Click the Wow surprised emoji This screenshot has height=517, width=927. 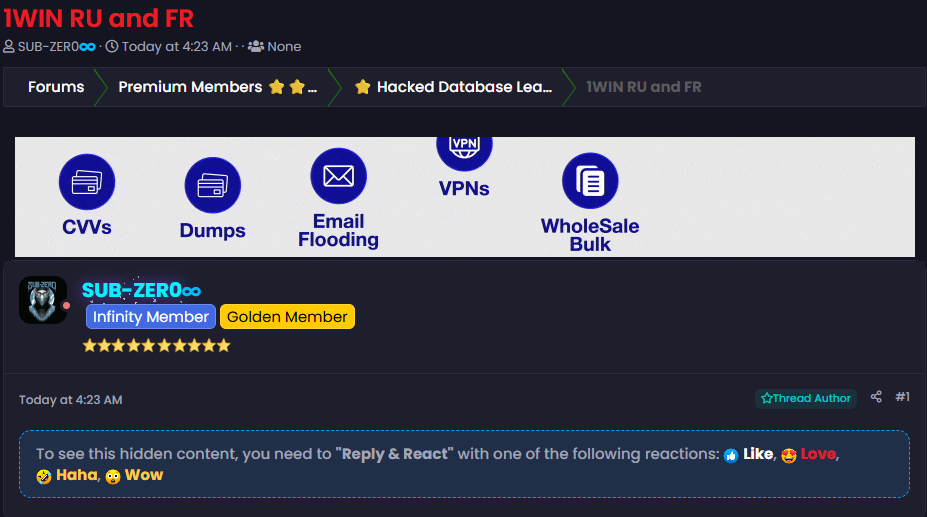click(113, 477)
